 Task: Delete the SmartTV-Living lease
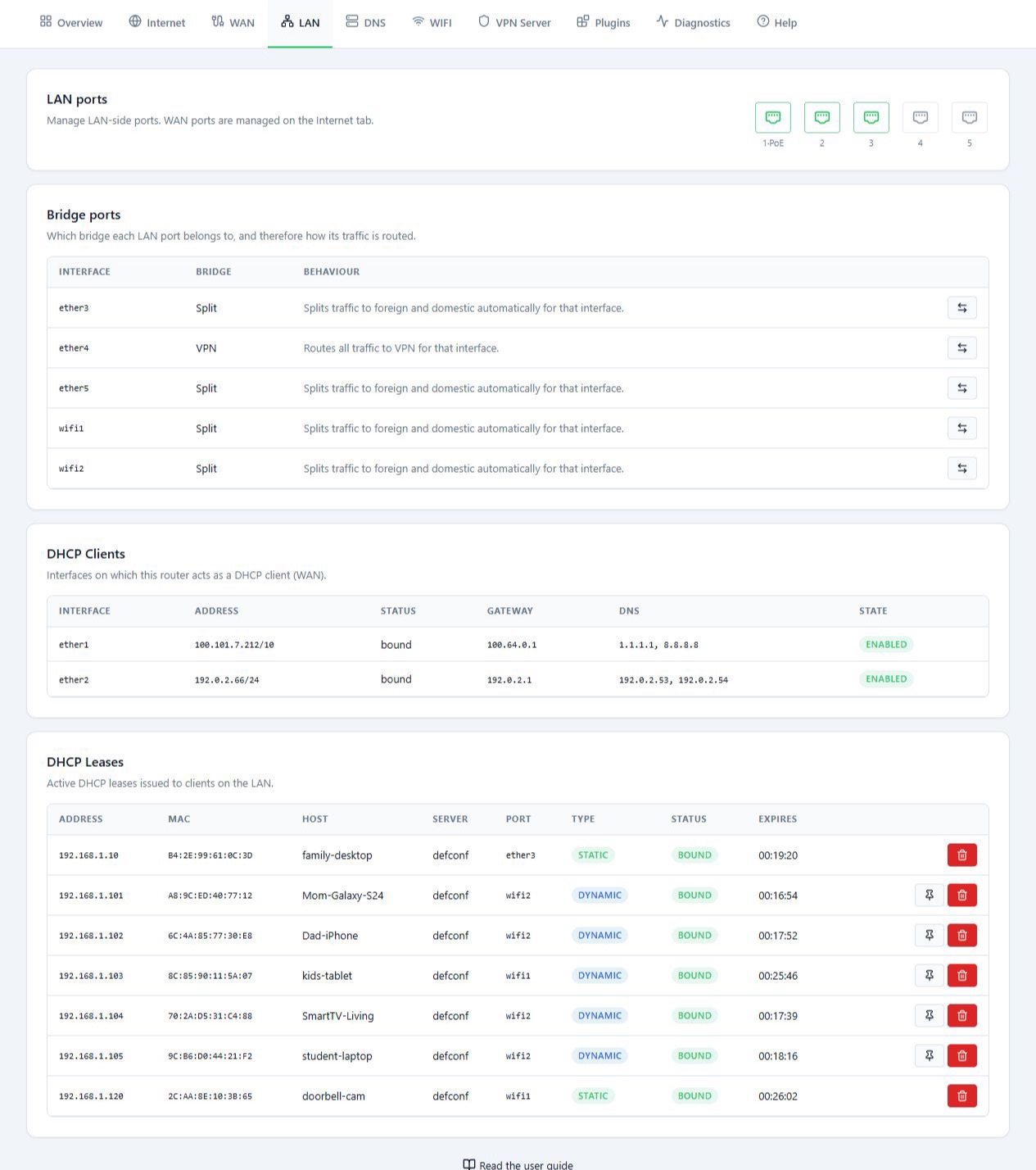click(x=961, y=1016)
